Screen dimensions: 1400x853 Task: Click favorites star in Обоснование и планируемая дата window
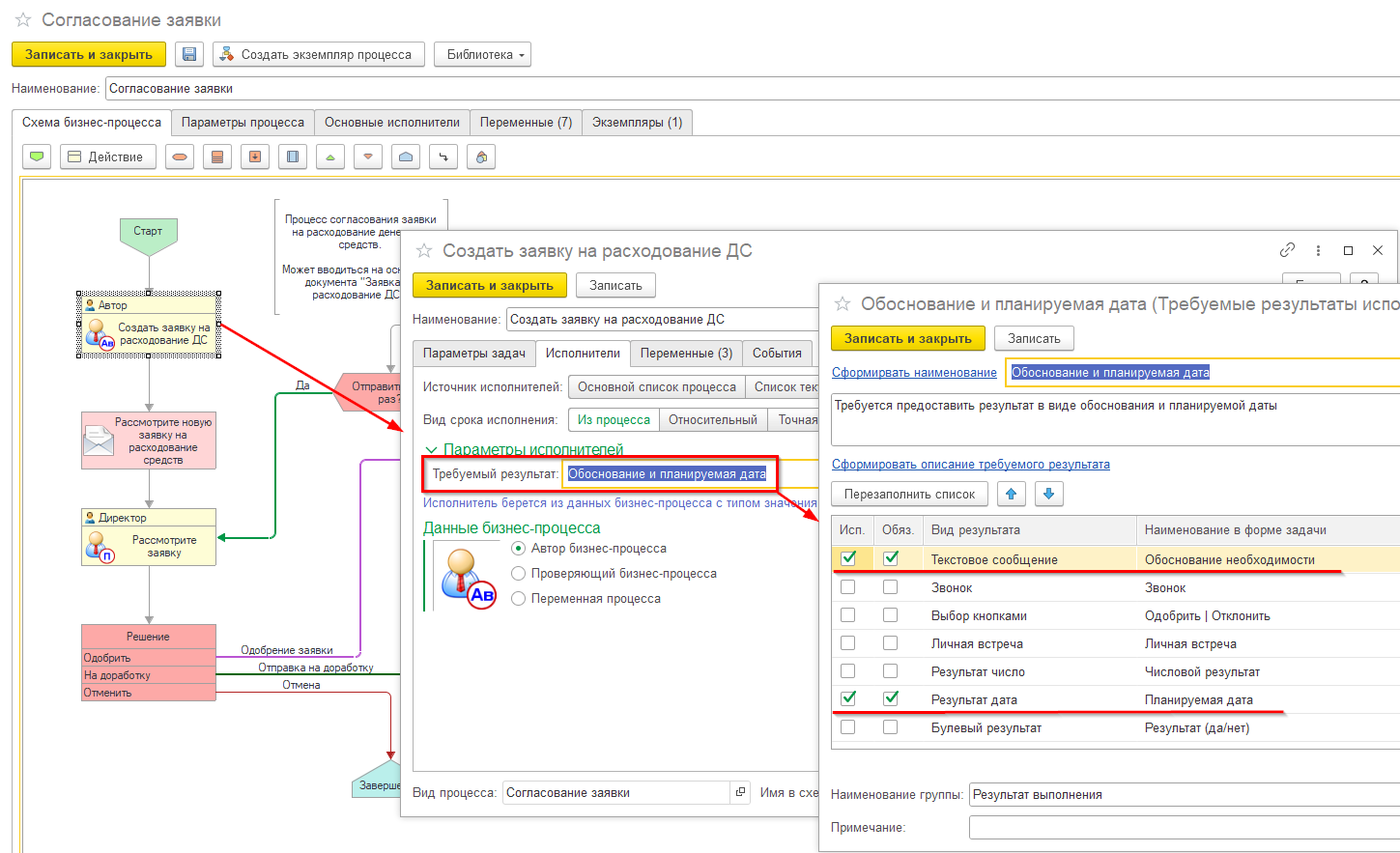843,304
